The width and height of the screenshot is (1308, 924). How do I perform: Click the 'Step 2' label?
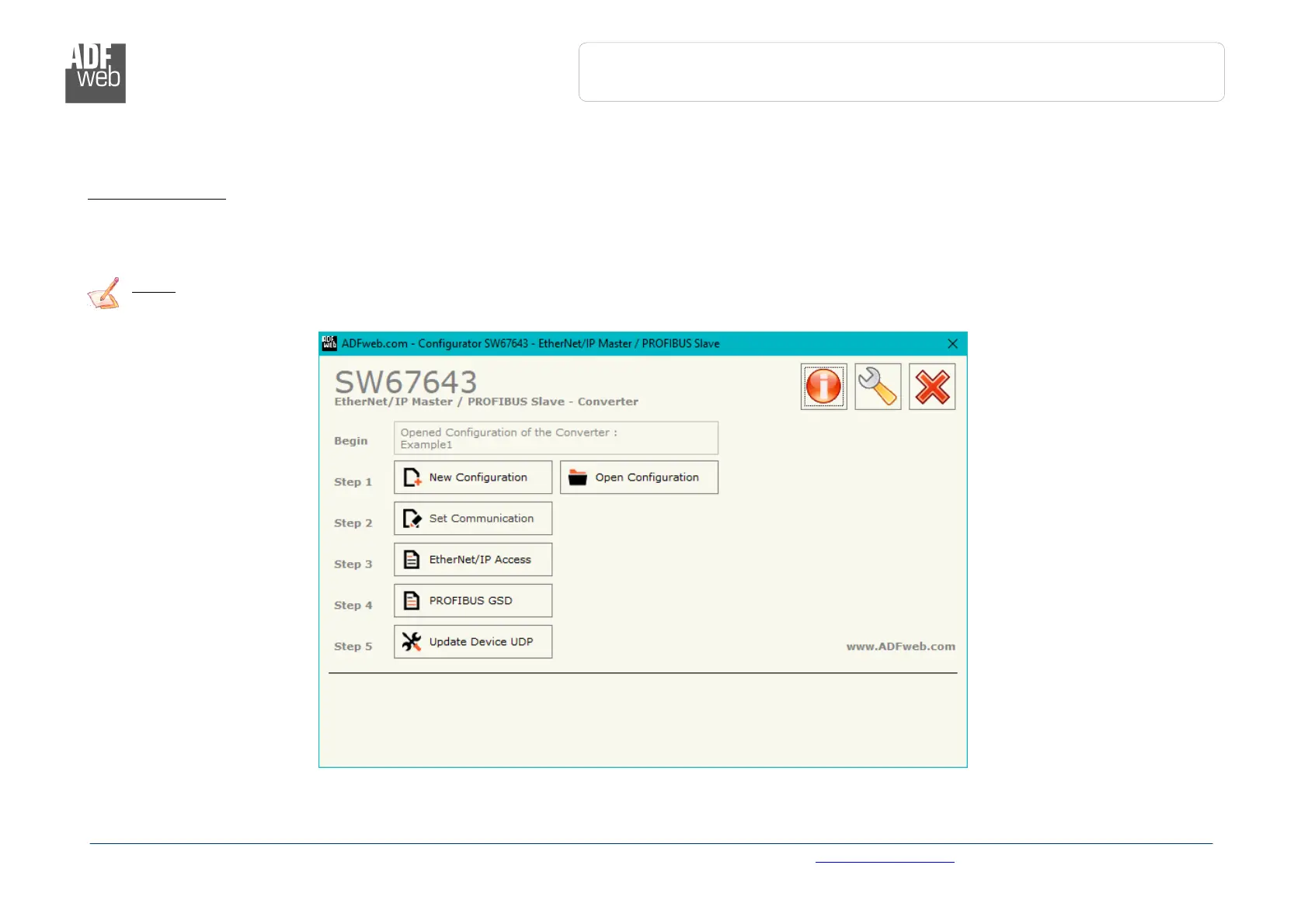click(x=353, y=523)
